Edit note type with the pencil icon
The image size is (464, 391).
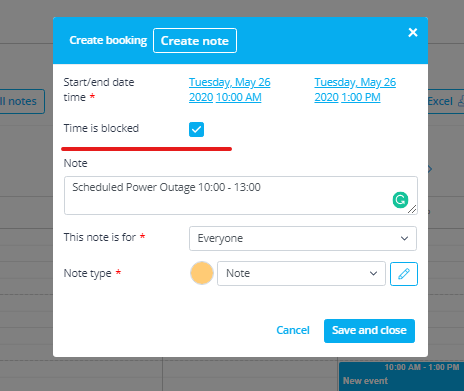tap(404, 274)
